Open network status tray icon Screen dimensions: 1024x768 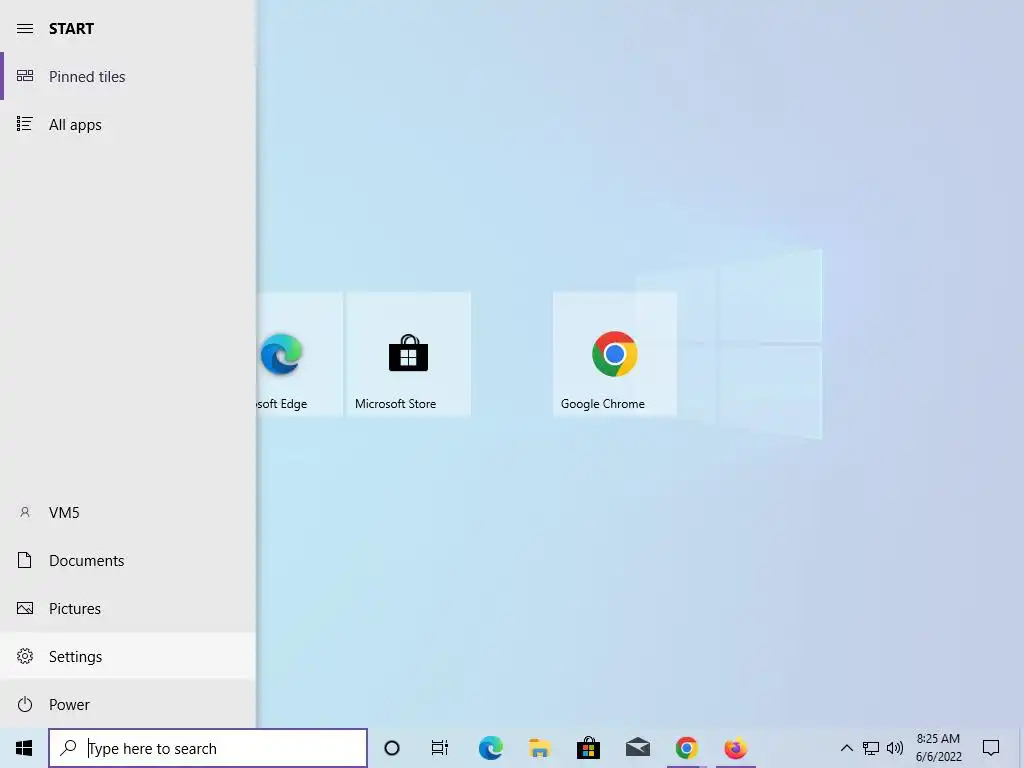tap(871, 748)
